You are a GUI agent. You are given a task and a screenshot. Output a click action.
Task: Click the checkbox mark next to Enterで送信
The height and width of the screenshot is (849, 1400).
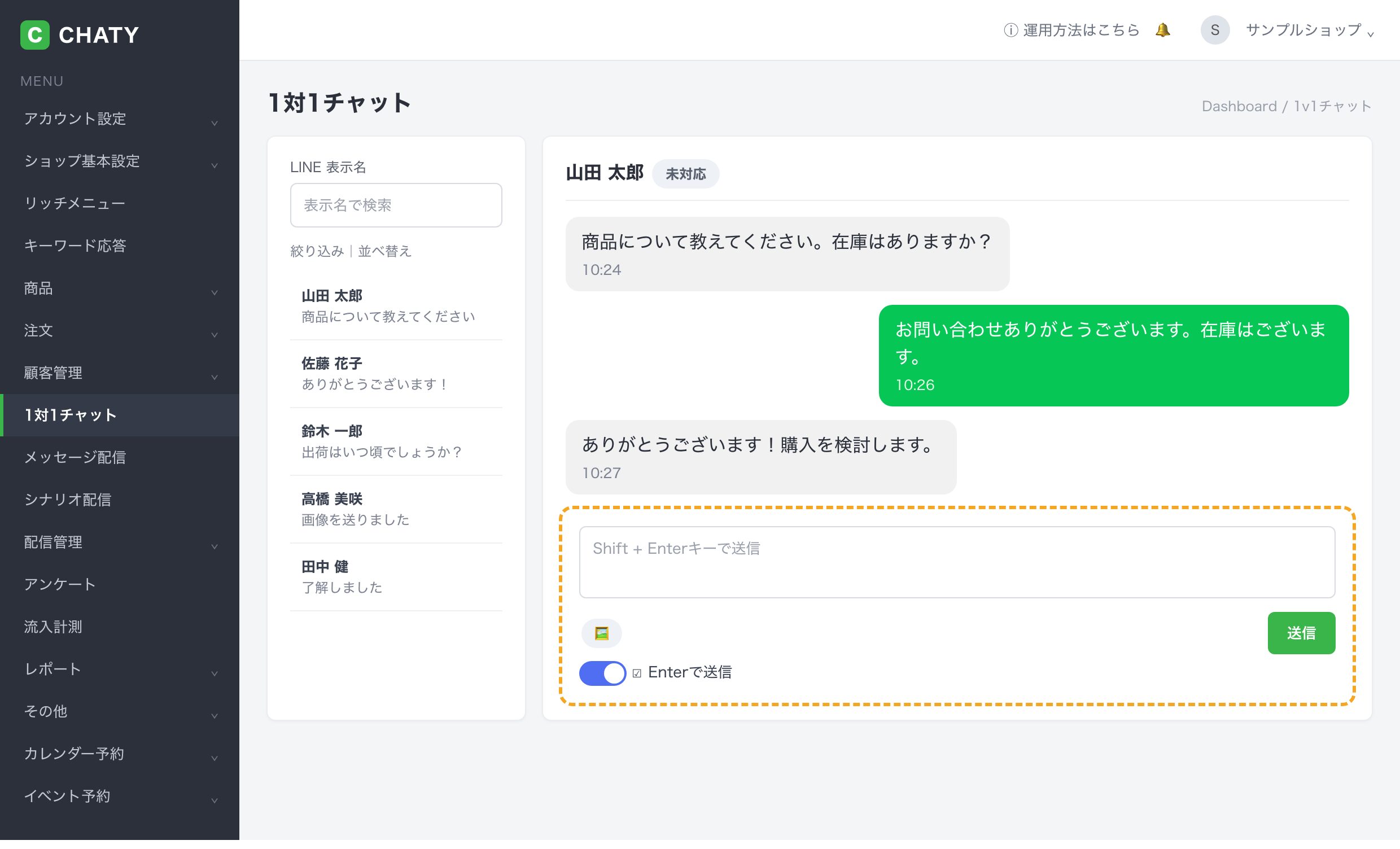(637, 673)
